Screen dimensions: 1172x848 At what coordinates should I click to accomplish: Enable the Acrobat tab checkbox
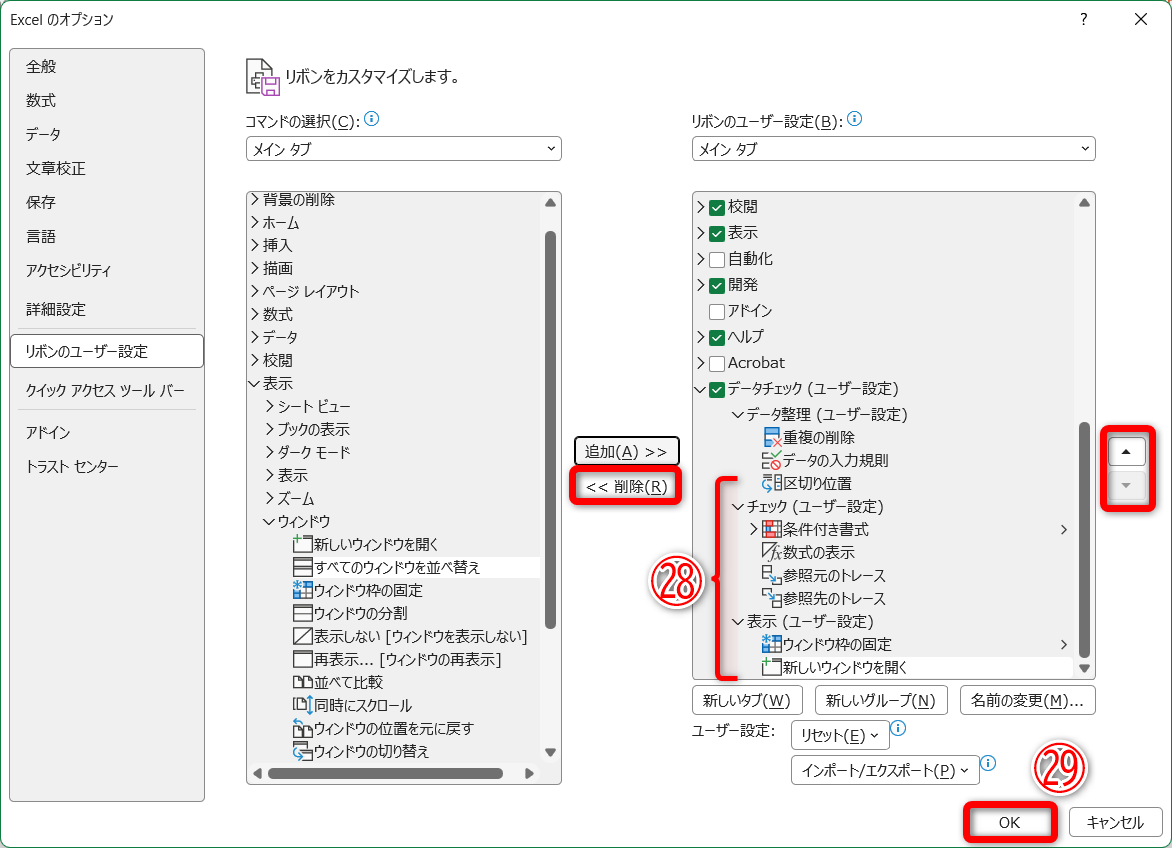click(x=717, y=364)
